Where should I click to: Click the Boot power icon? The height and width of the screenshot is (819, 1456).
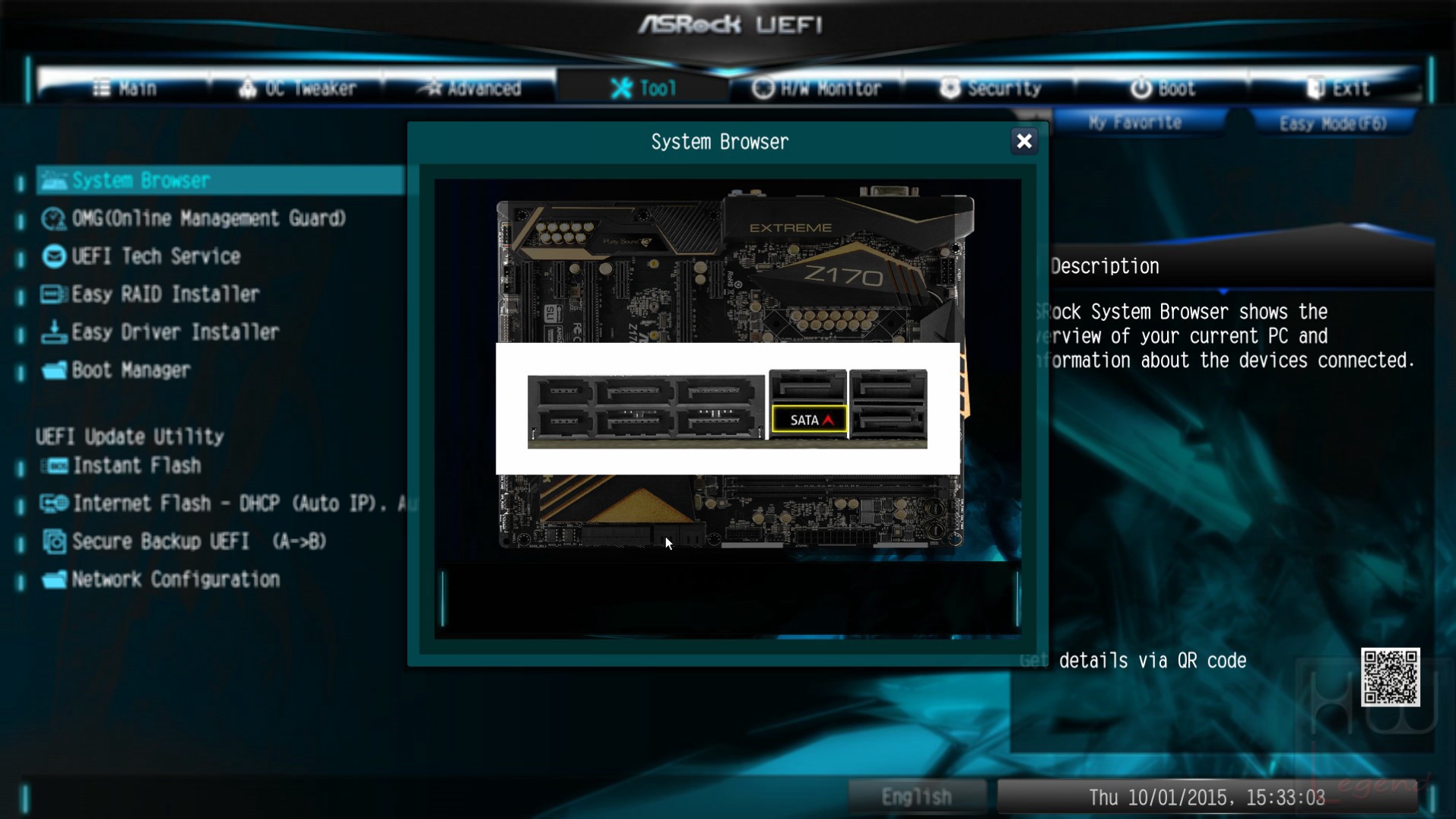[x=1140, y=88]
